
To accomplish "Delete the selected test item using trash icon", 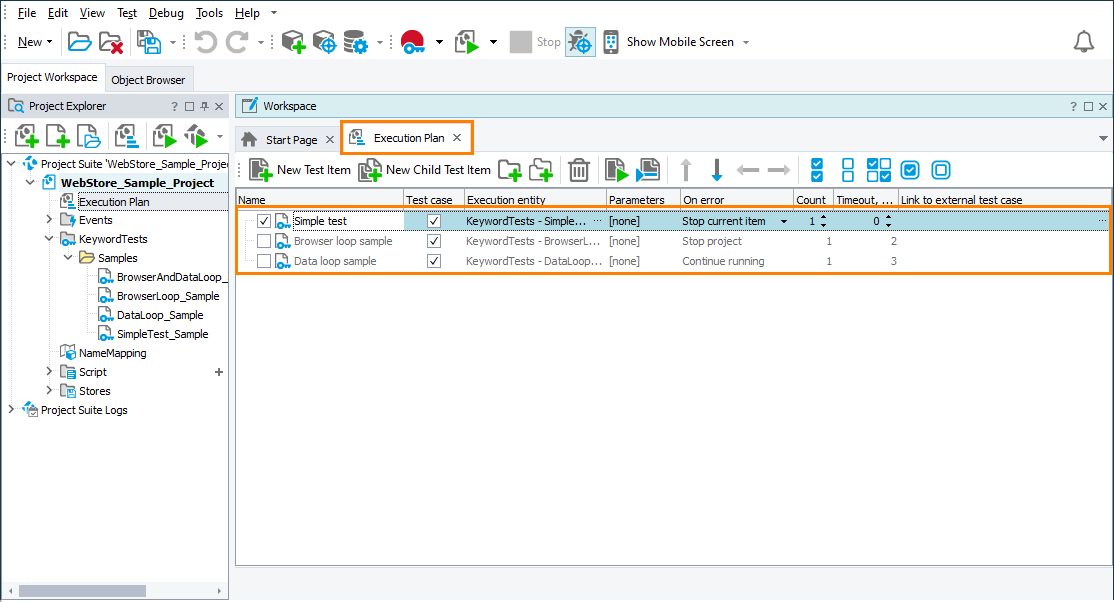I will click(x=578, y=170).
